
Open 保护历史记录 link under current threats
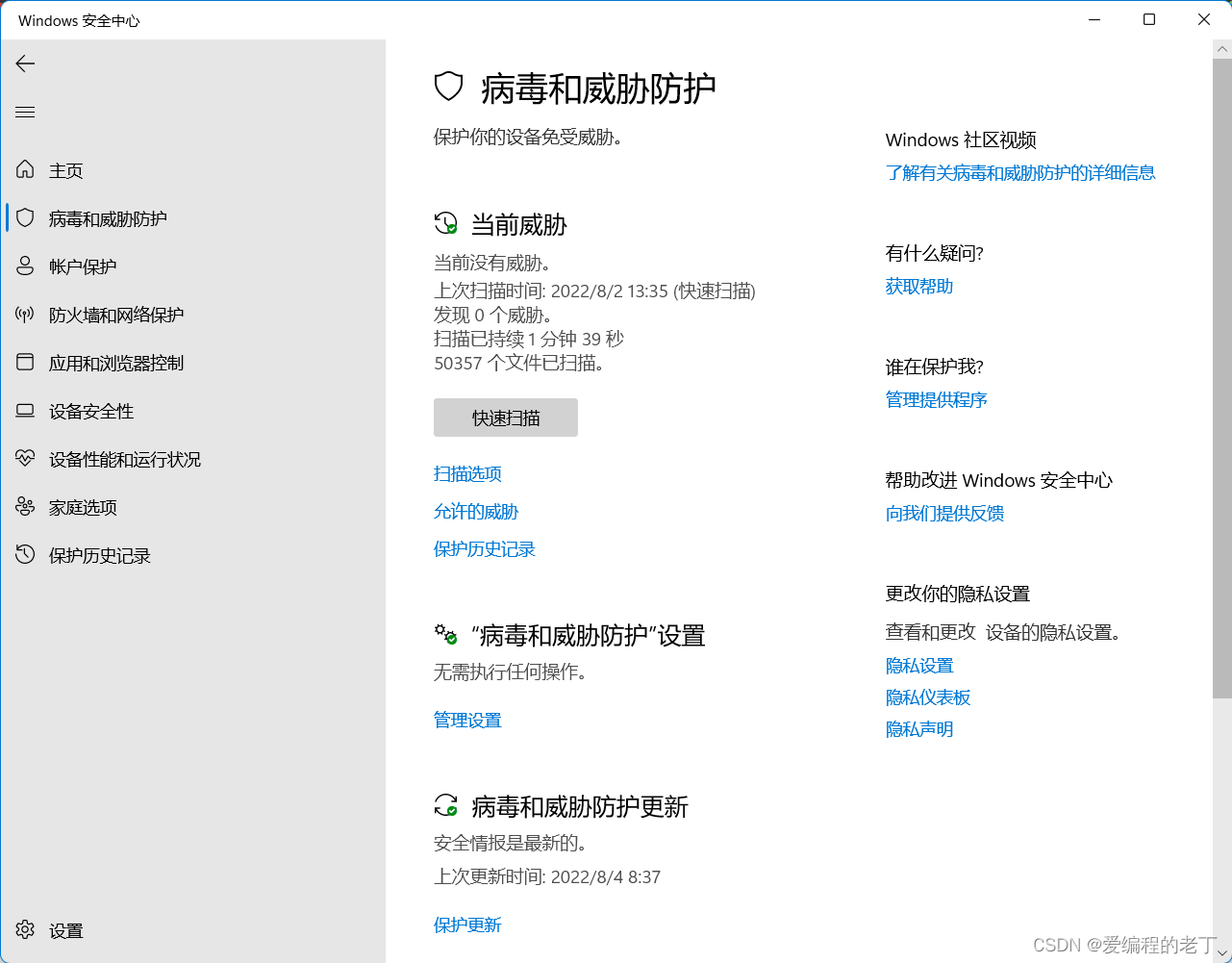[485, 548]
